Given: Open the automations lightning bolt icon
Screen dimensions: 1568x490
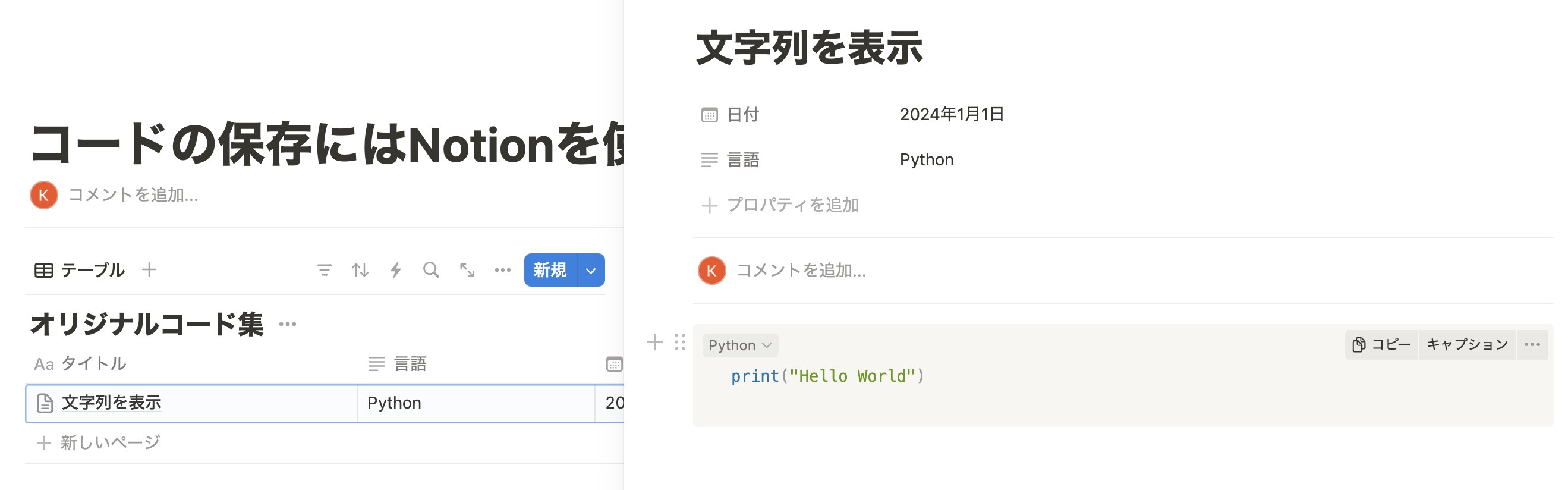Looking at the screenshot, I should 396,269.
